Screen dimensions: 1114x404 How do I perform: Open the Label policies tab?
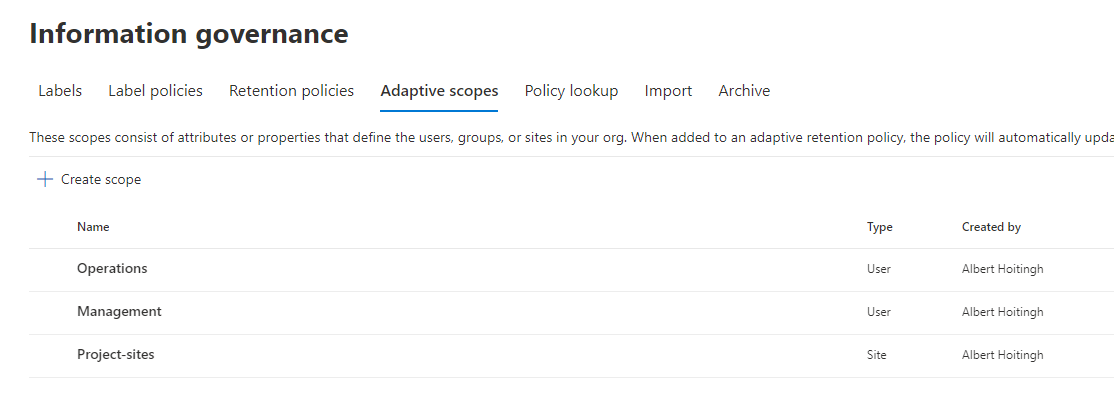point(155,91)
